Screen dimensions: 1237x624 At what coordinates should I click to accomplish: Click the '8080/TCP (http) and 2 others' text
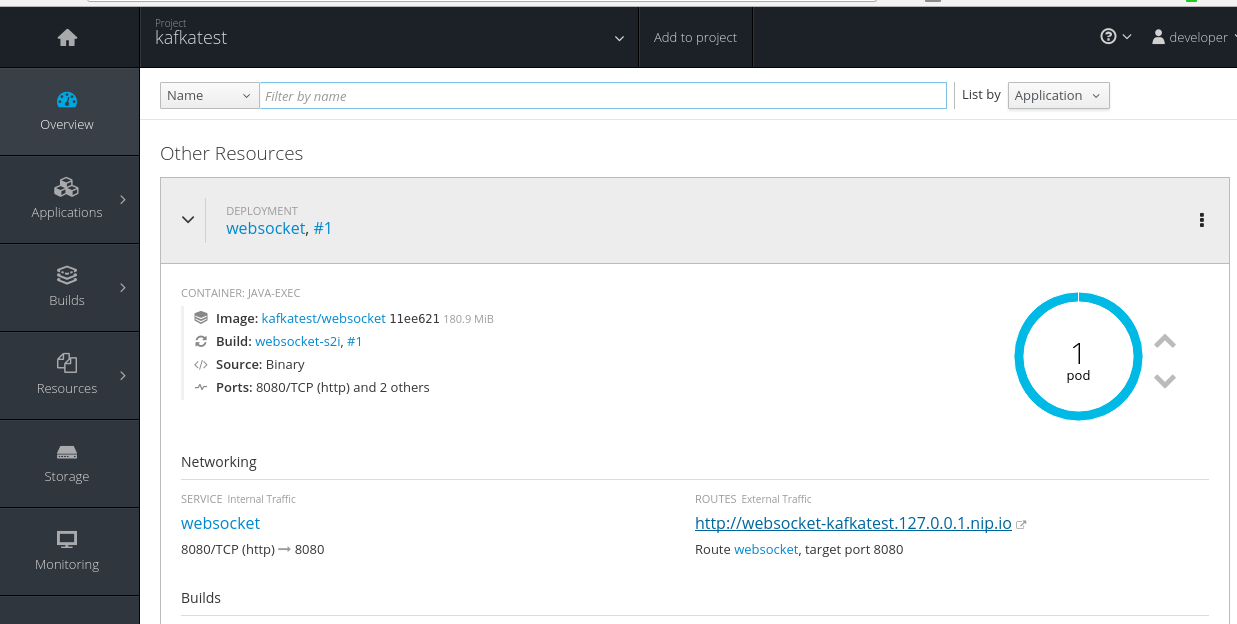tap(343, 388)
